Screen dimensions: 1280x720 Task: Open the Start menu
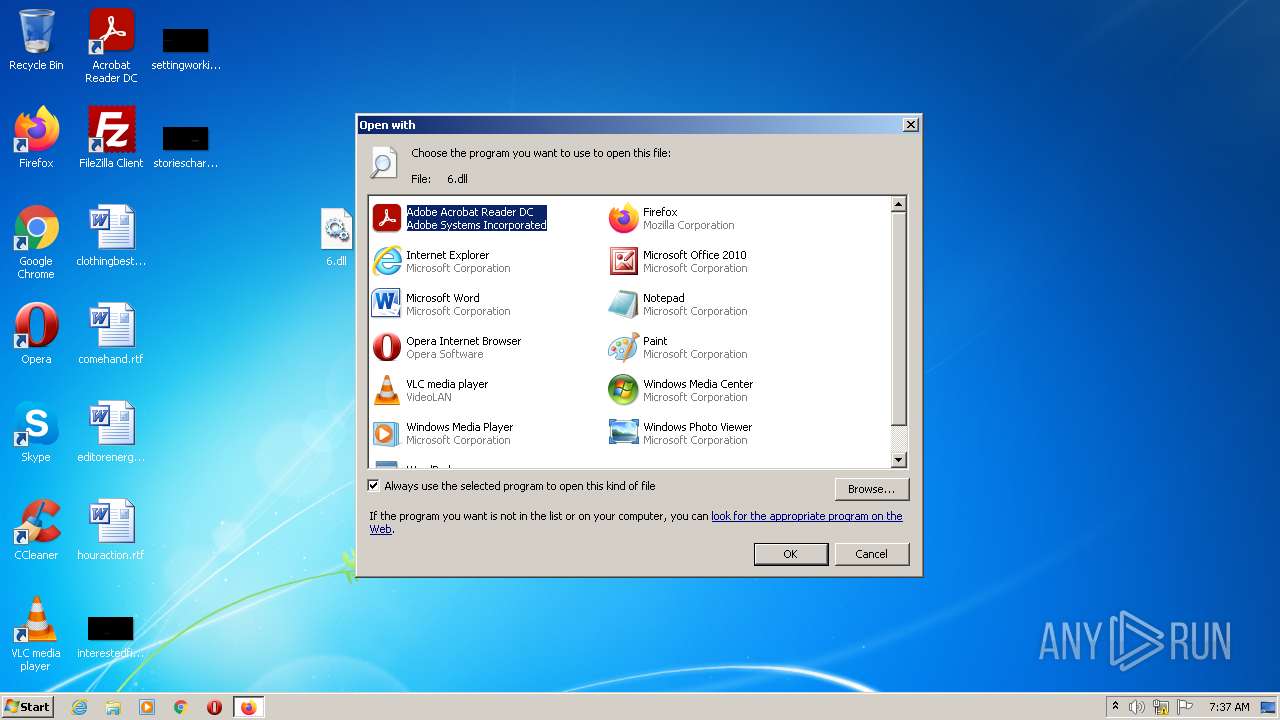tap(28, 707)
